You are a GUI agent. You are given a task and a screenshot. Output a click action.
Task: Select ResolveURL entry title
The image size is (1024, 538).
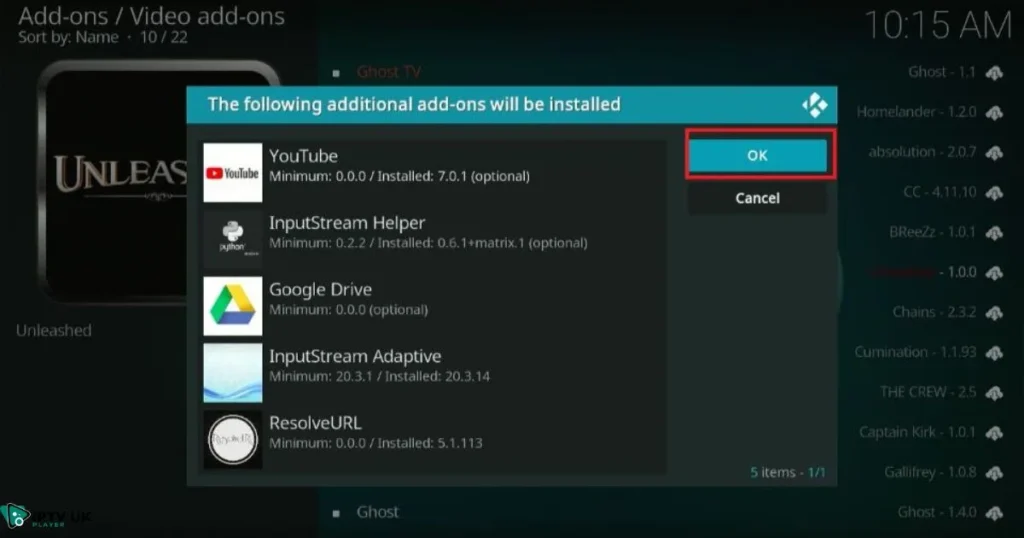click(x=315, y=422)
